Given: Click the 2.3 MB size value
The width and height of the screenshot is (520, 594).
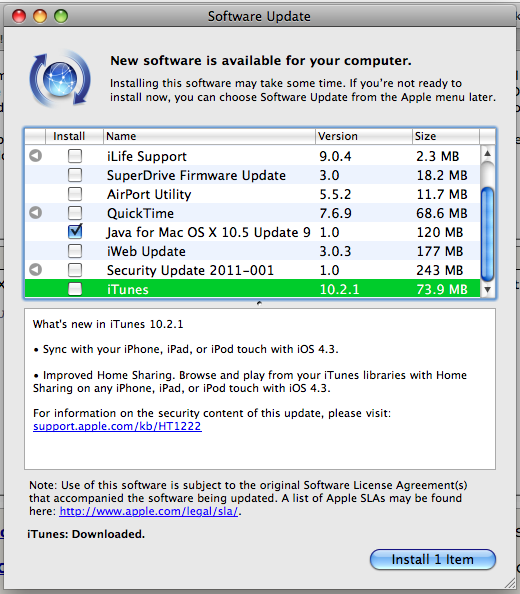Looking at the screenshot, I should (x=437, y=156).
